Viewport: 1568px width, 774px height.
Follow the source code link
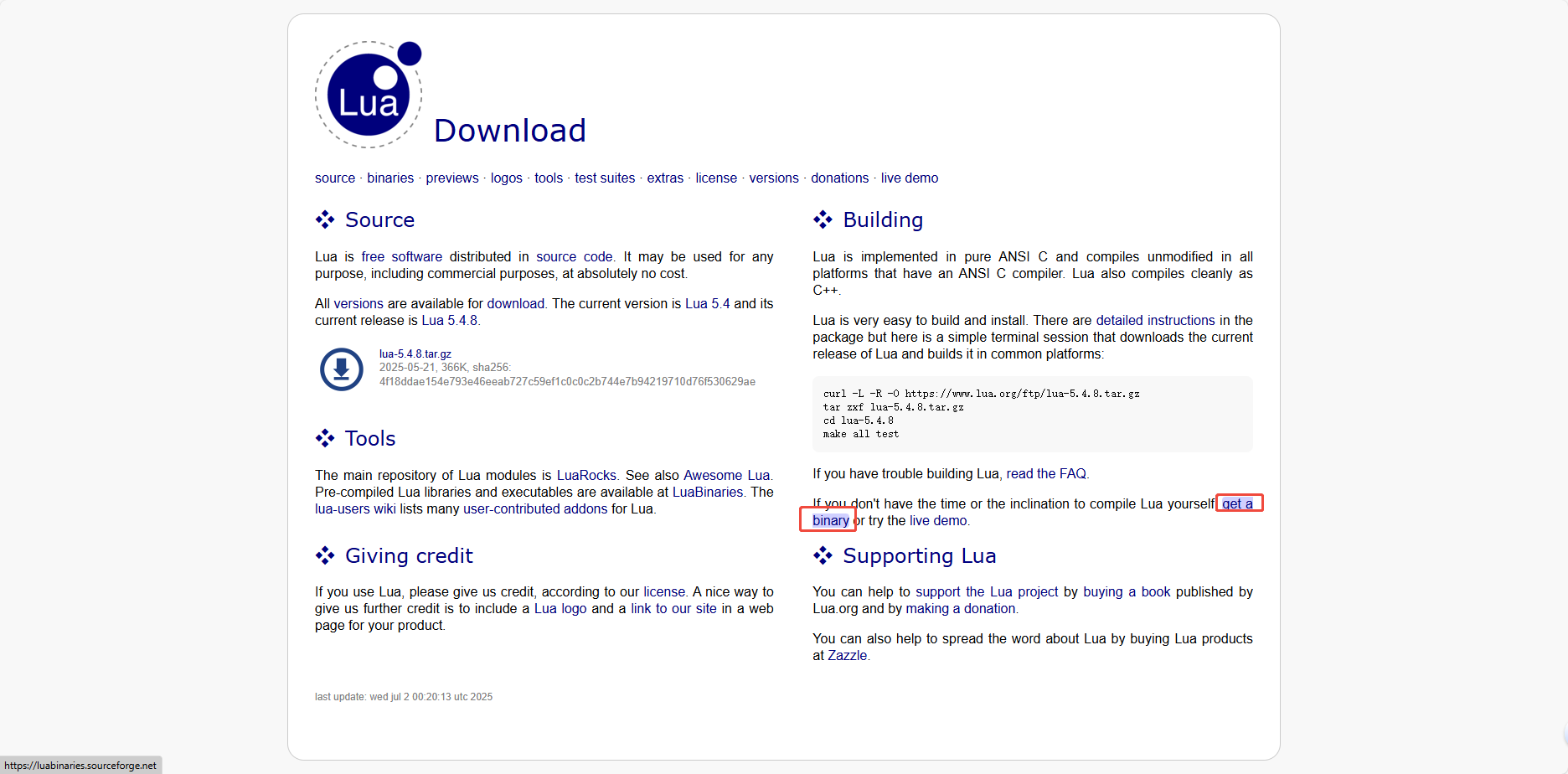click(575, 256)
